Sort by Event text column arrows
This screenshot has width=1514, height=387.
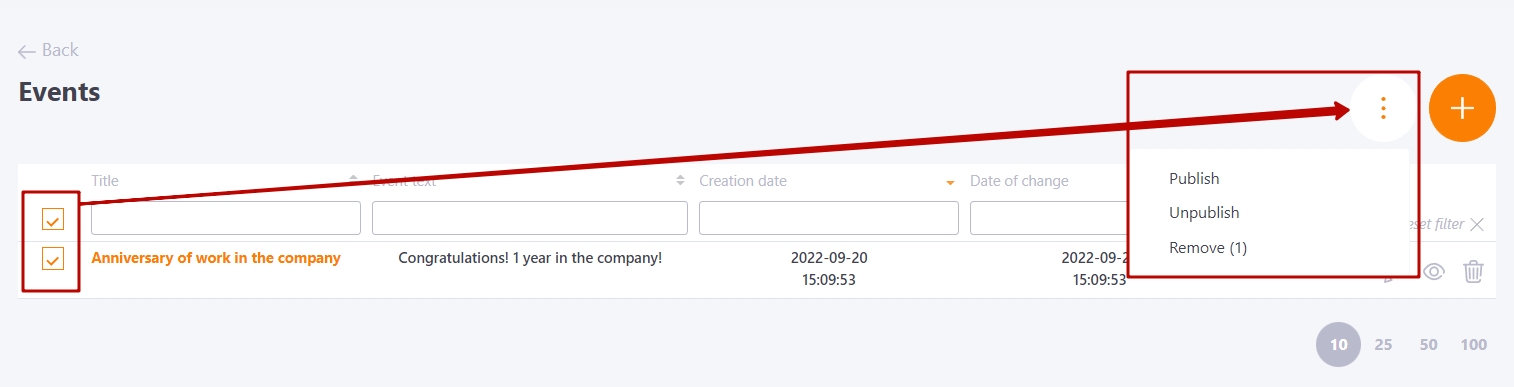pos(681,180)
